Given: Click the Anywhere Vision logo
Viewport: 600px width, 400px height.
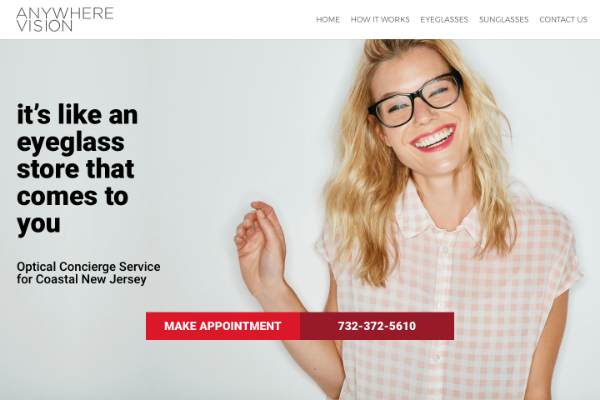Looking at the screenshot, I should (65, 20).
